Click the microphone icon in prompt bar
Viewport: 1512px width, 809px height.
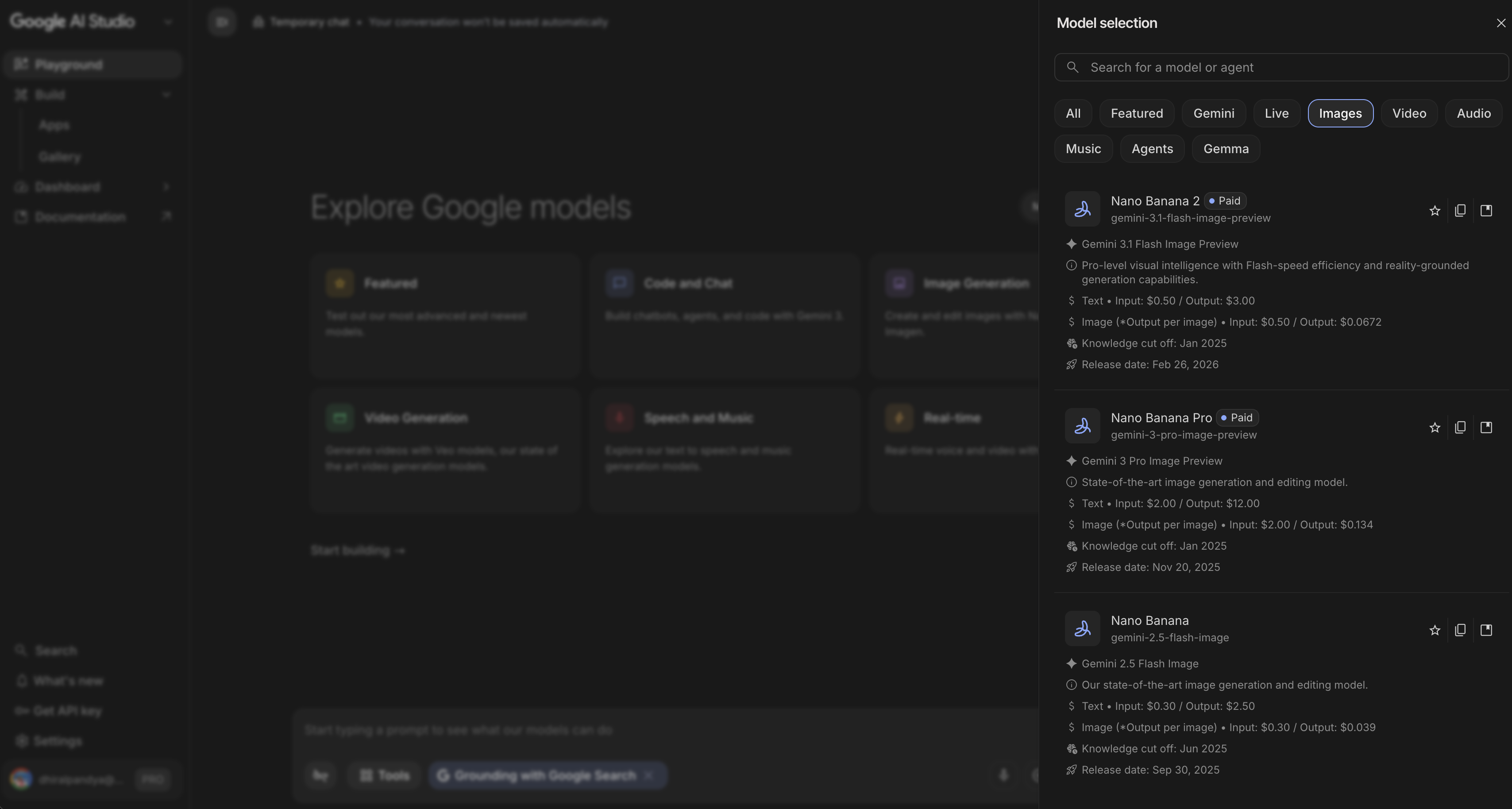tap(1004, 775)
